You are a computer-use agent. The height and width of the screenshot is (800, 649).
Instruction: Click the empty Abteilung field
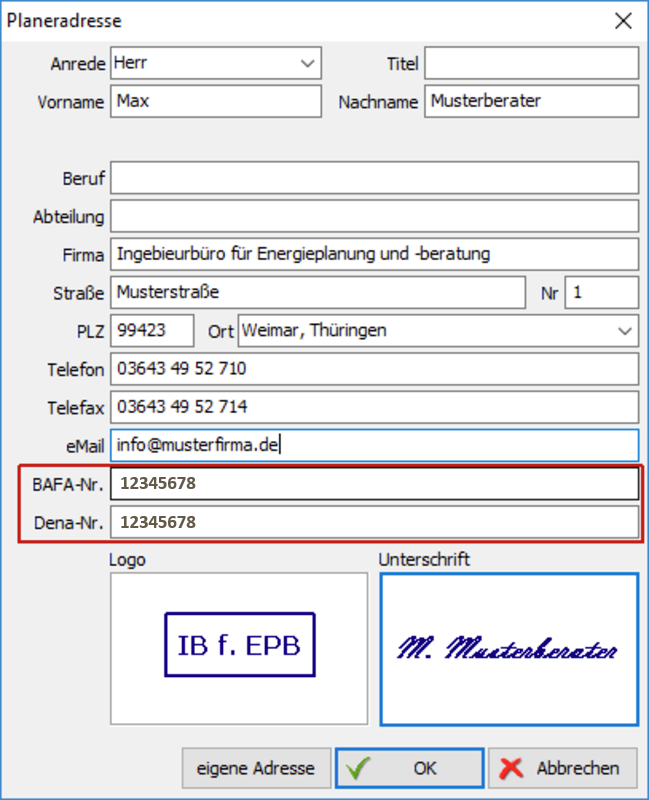click(x=374, y=216)
